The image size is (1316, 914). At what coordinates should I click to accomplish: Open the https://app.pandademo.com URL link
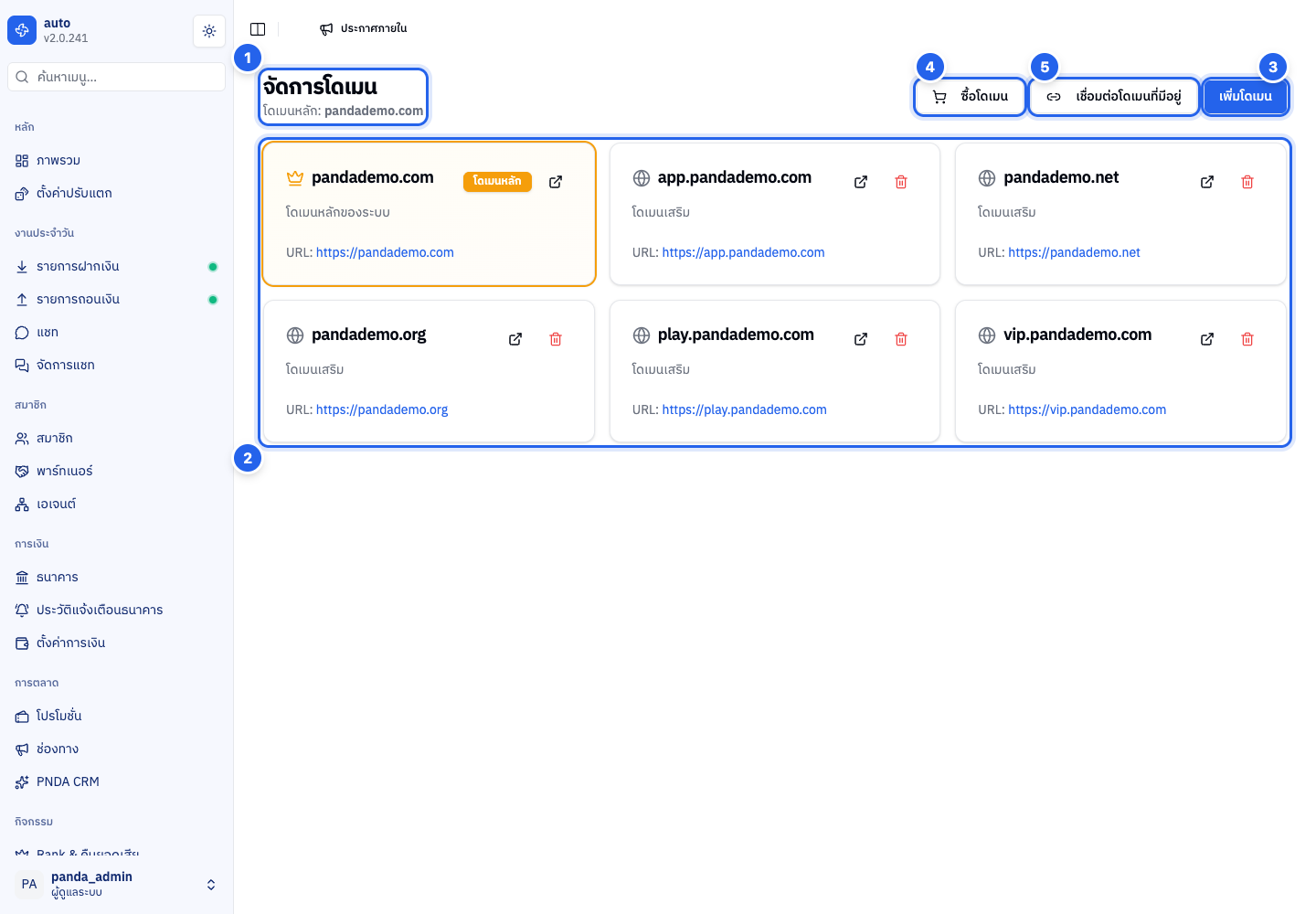pyautogui.click(x=743, y=252)
